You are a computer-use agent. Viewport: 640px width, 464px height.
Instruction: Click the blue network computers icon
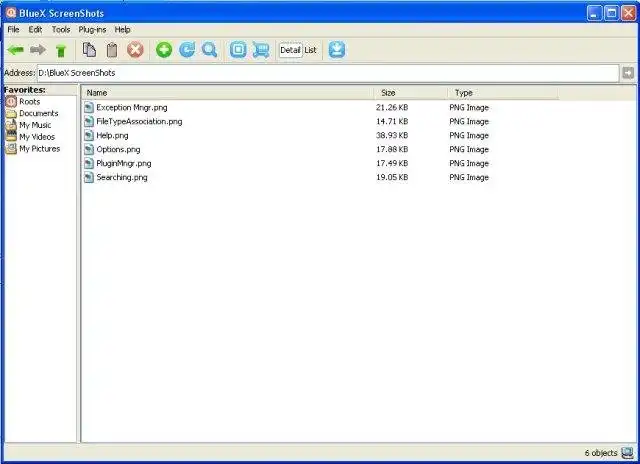coord(261,50)
